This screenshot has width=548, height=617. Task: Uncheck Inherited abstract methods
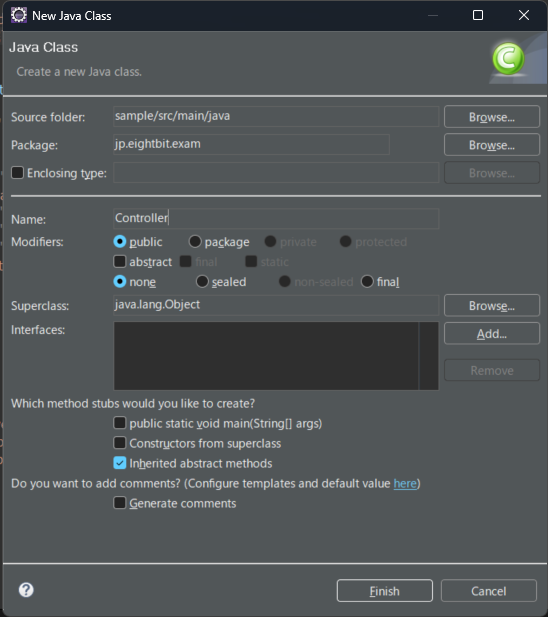click(120, 463)
